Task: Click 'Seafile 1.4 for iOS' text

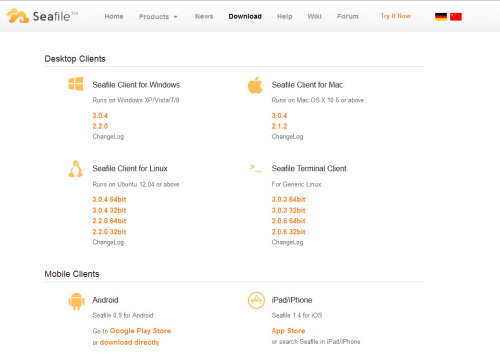Action: tap(297, 315)
